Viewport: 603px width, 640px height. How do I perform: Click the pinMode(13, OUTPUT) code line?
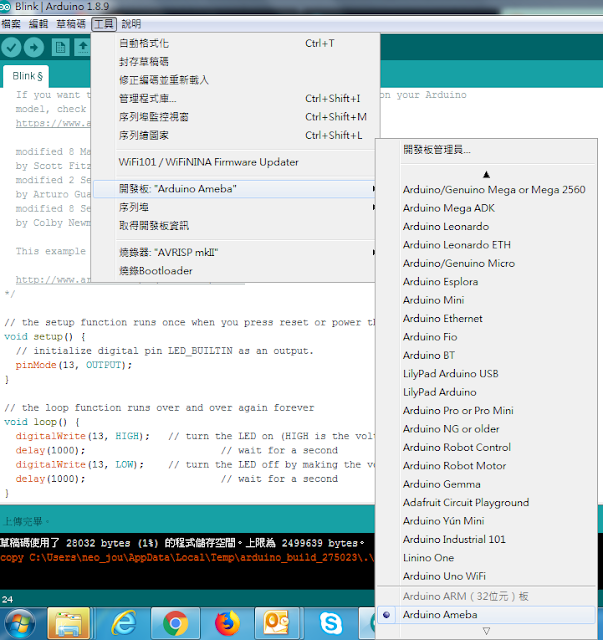(74, 365)
